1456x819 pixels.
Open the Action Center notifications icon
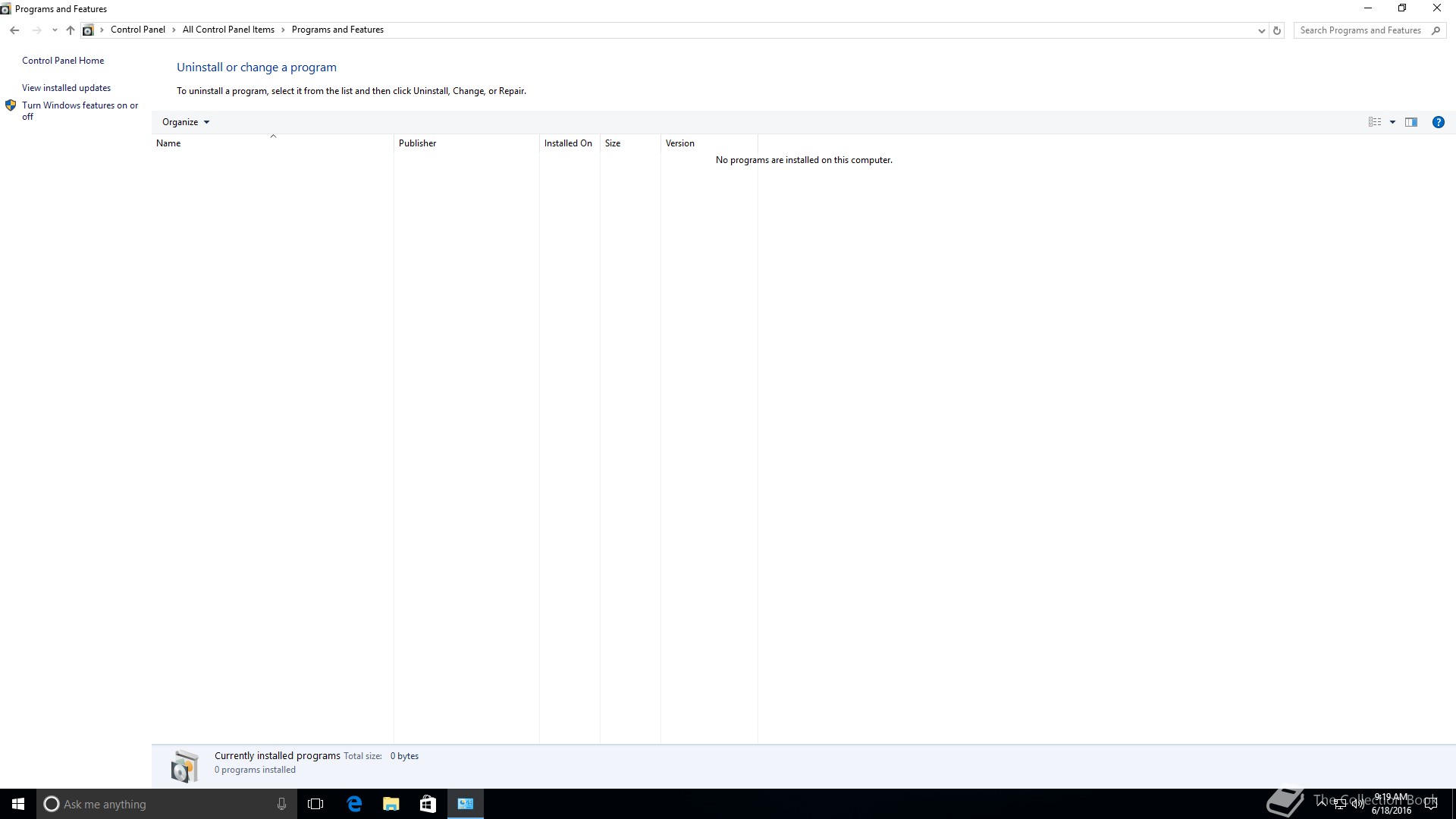1431,804
